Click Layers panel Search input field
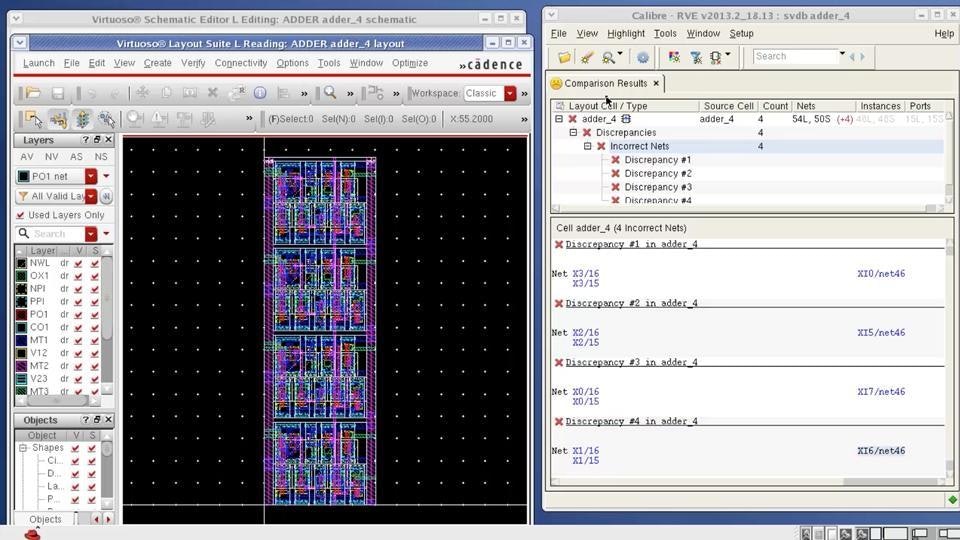960x540 pixels. pyautogui.click(x=50, y=234)
